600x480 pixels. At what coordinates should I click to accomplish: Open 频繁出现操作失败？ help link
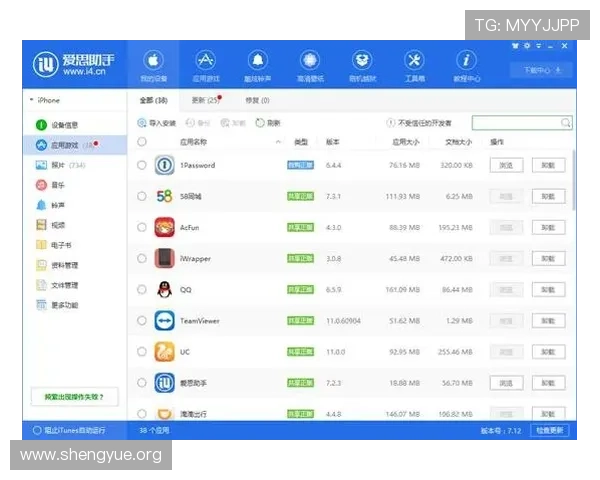point(75,397)
